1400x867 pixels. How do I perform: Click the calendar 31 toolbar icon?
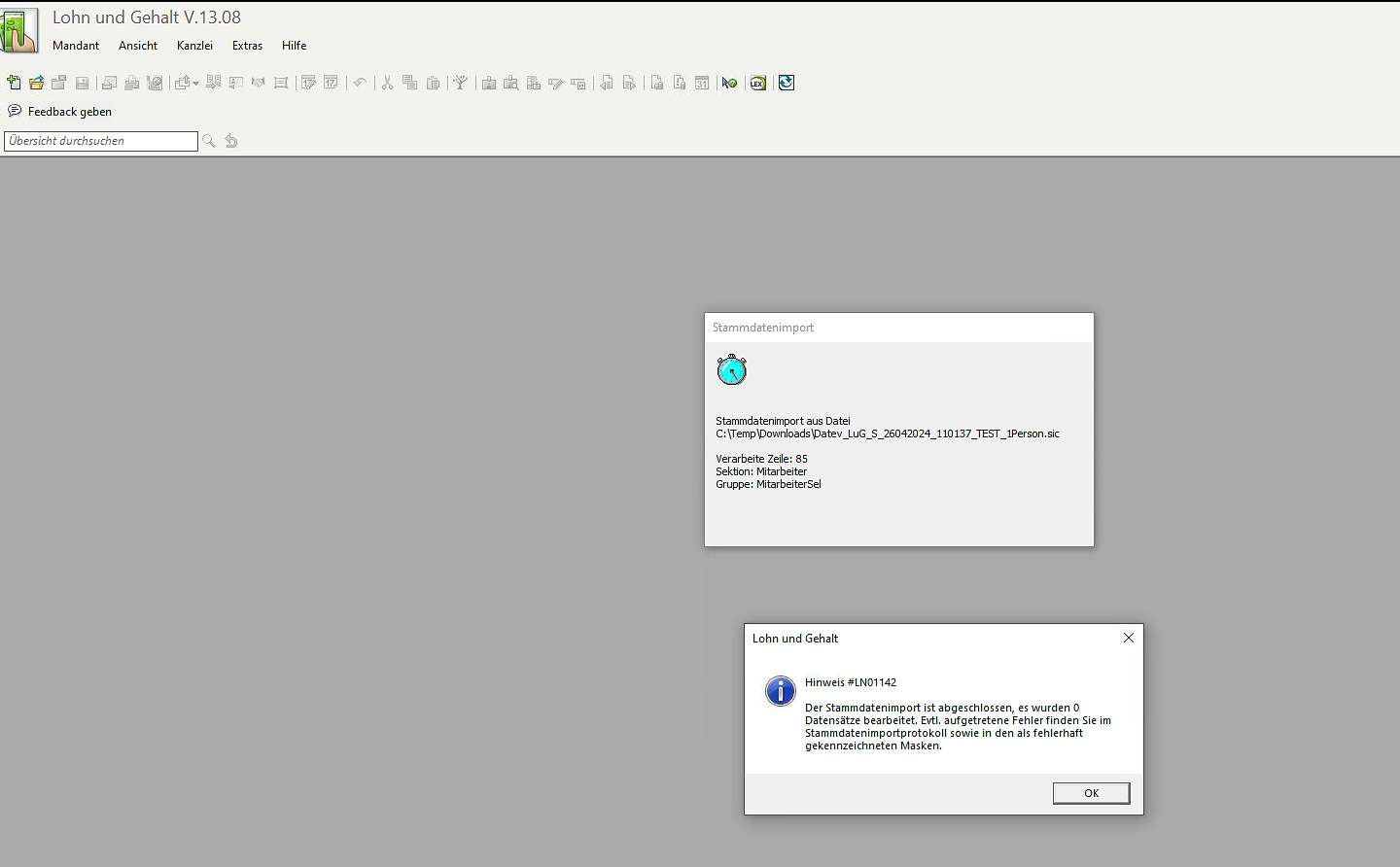tap(702, 83)
